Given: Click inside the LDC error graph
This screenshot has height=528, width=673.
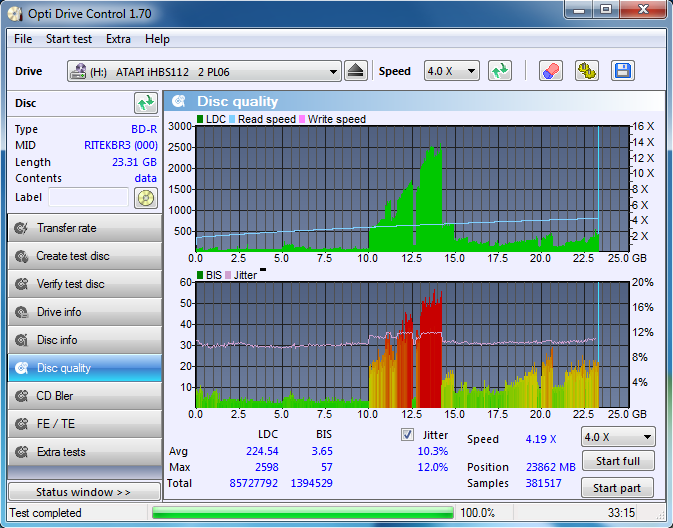Looking at the screenshot, I should [412, 188].
